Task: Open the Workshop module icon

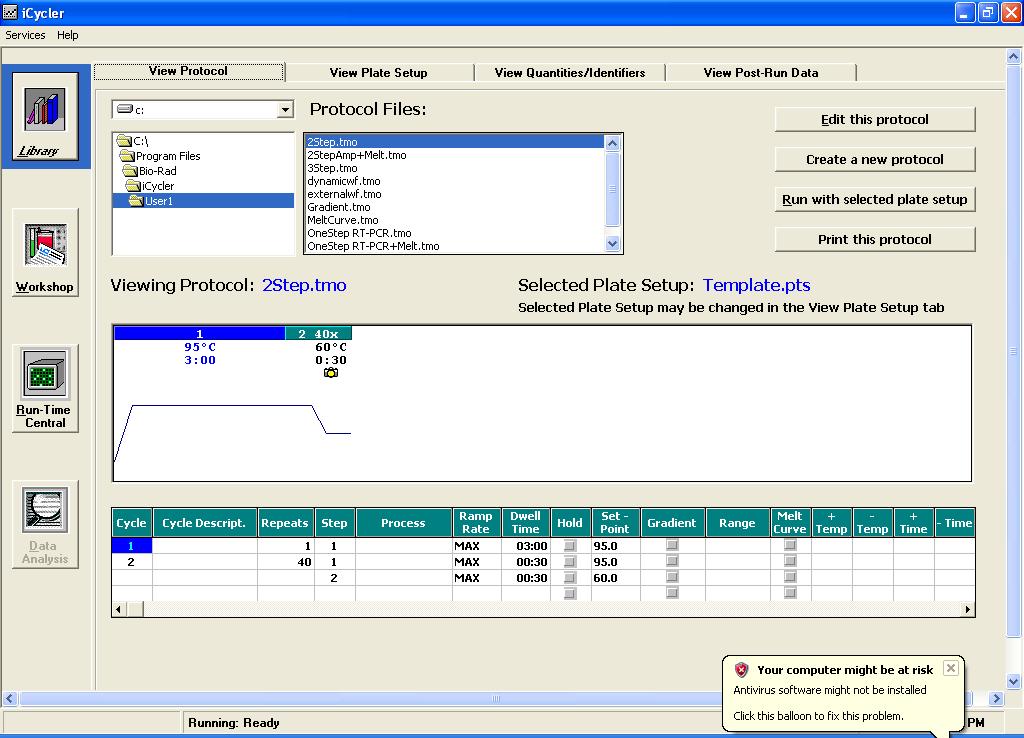Action: [45, 253]
